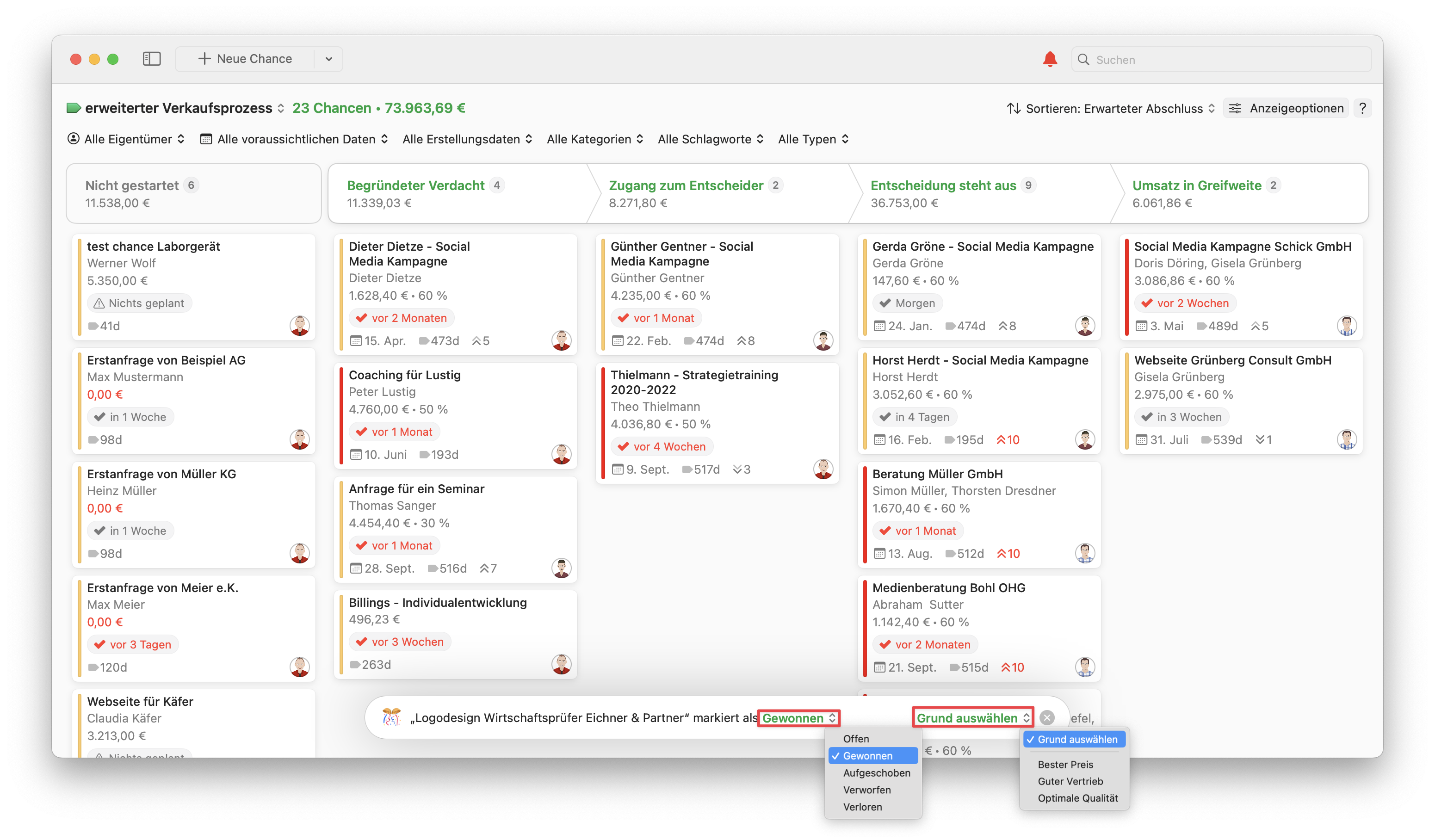This screenshot has width=1435, height=840.
Task: Choose 'Bester Preis' as reason
Action: tap(1065, 764)
